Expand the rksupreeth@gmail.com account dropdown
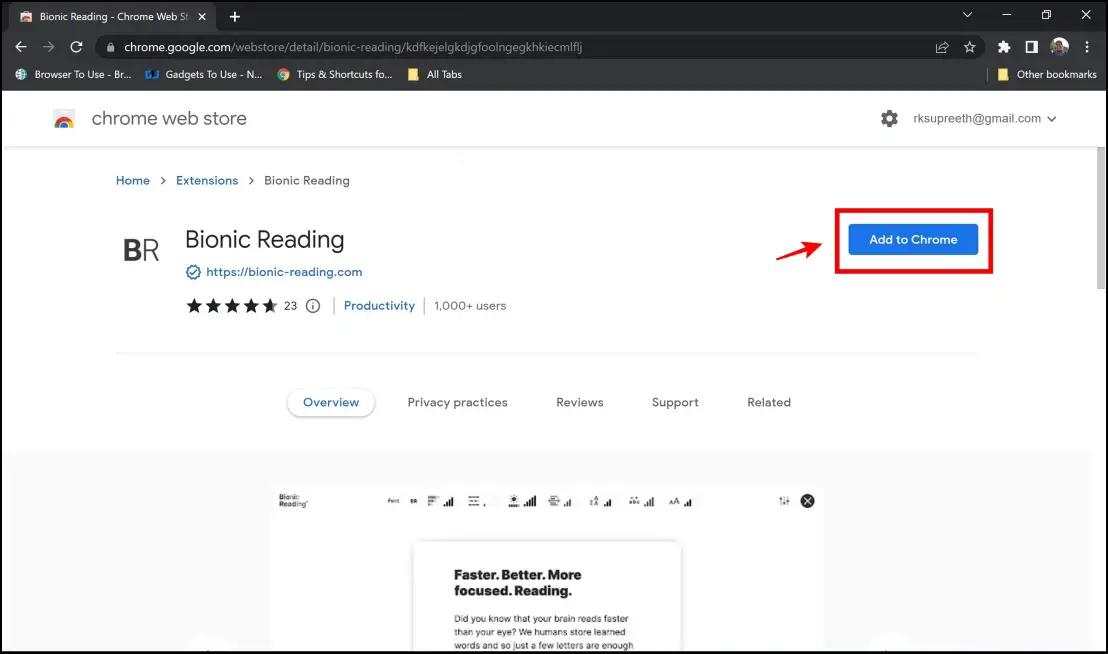This screenshot has width=1108, height=654. pyautogui.click(x=984, y=119)
